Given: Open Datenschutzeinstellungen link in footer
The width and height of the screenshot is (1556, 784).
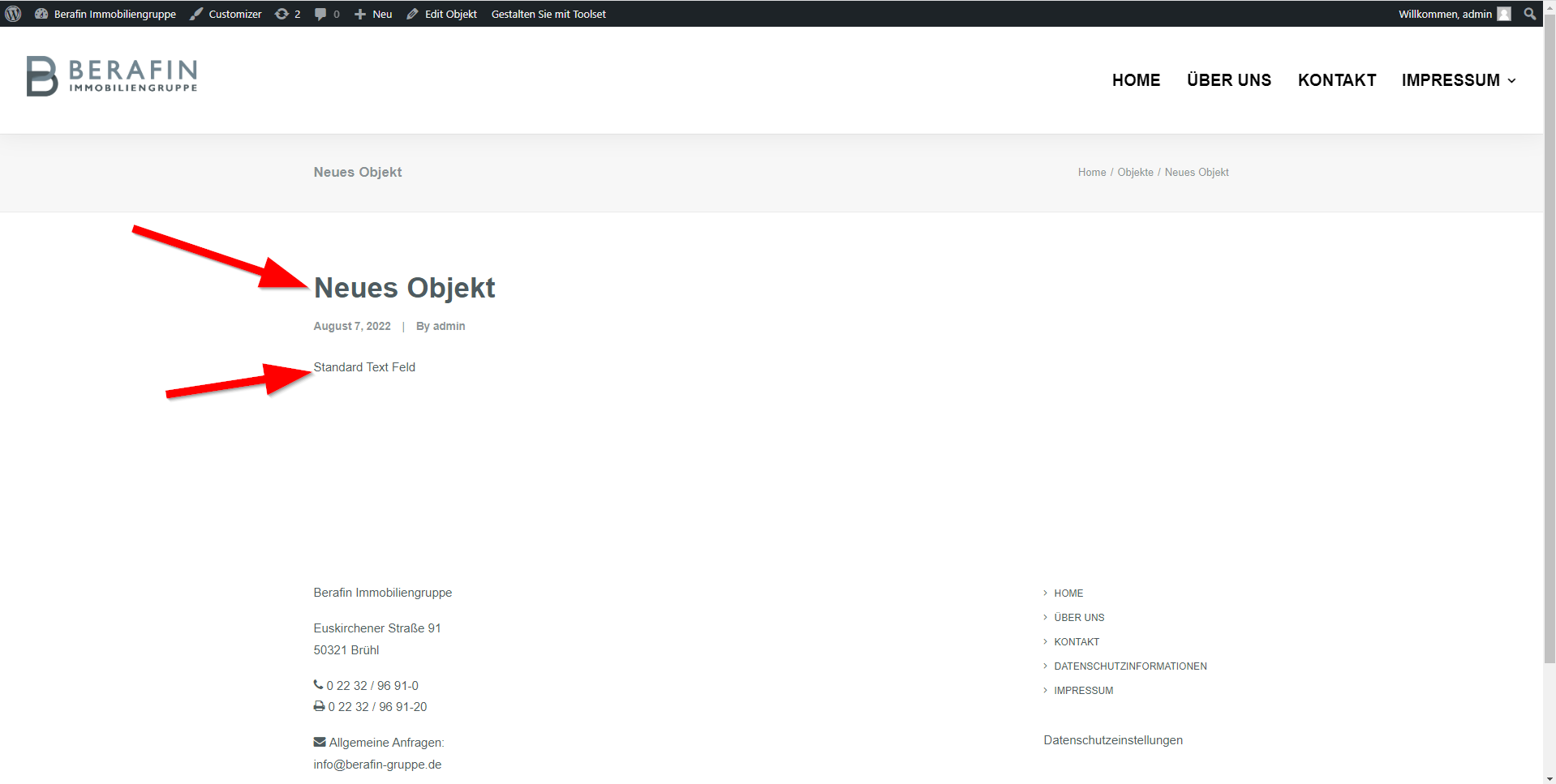Looking at the screenshot, I should pos(1112,740).
